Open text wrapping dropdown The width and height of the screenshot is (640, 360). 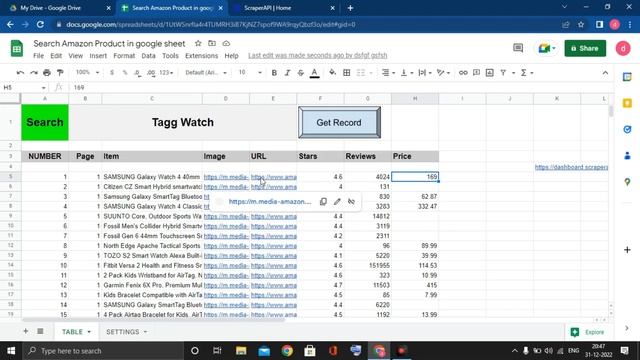coord(425,73)
